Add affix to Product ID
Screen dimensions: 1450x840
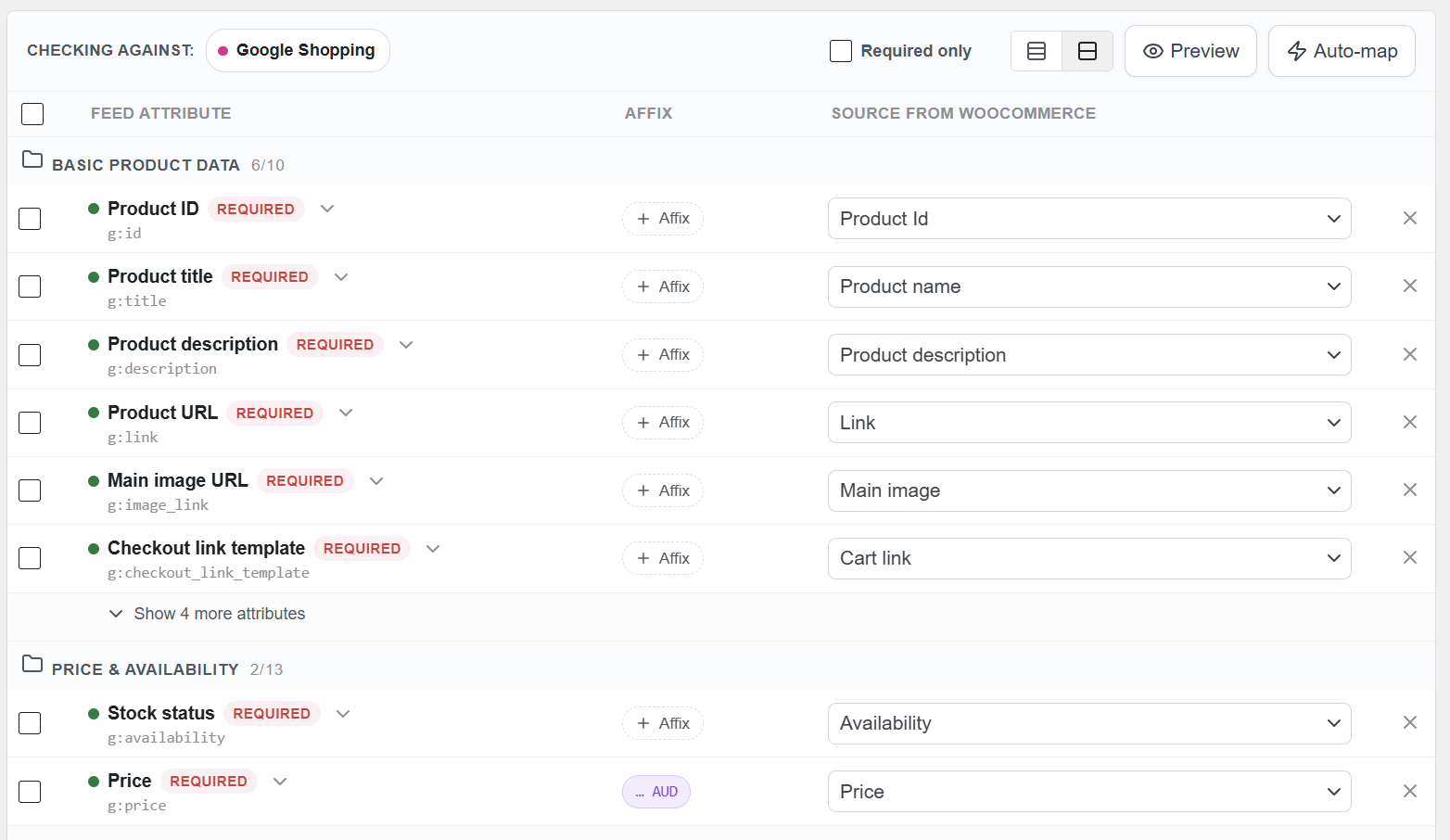point(663,219)
